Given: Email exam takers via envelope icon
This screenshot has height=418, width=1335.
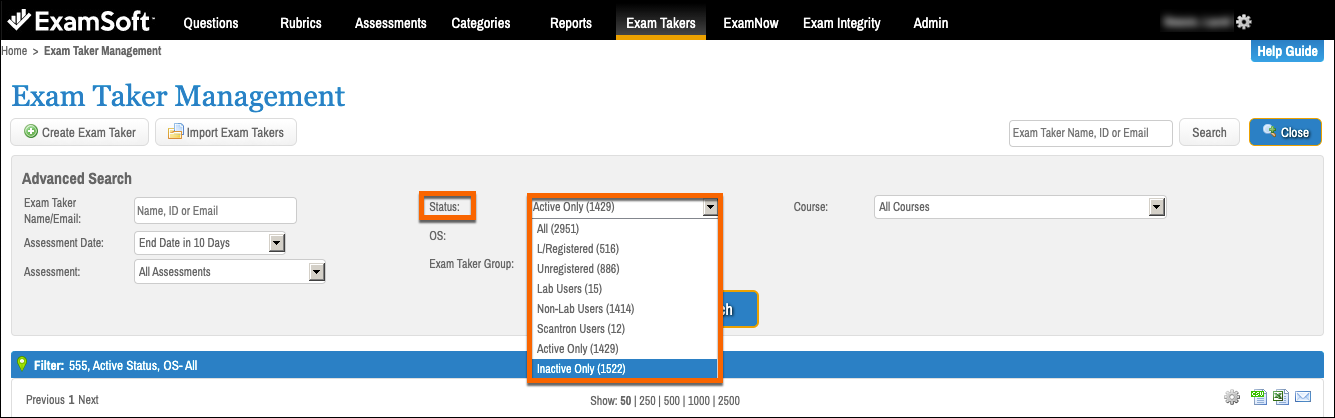Looking at the screenshot, I should [1303, 398].
